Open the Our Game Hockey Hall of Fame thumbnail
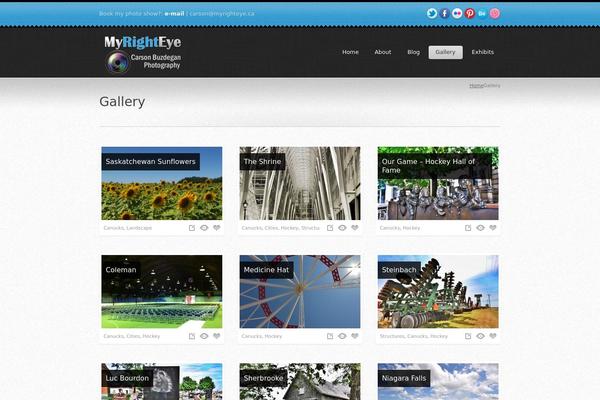The image size is (600, 400). tap(438, 183)
